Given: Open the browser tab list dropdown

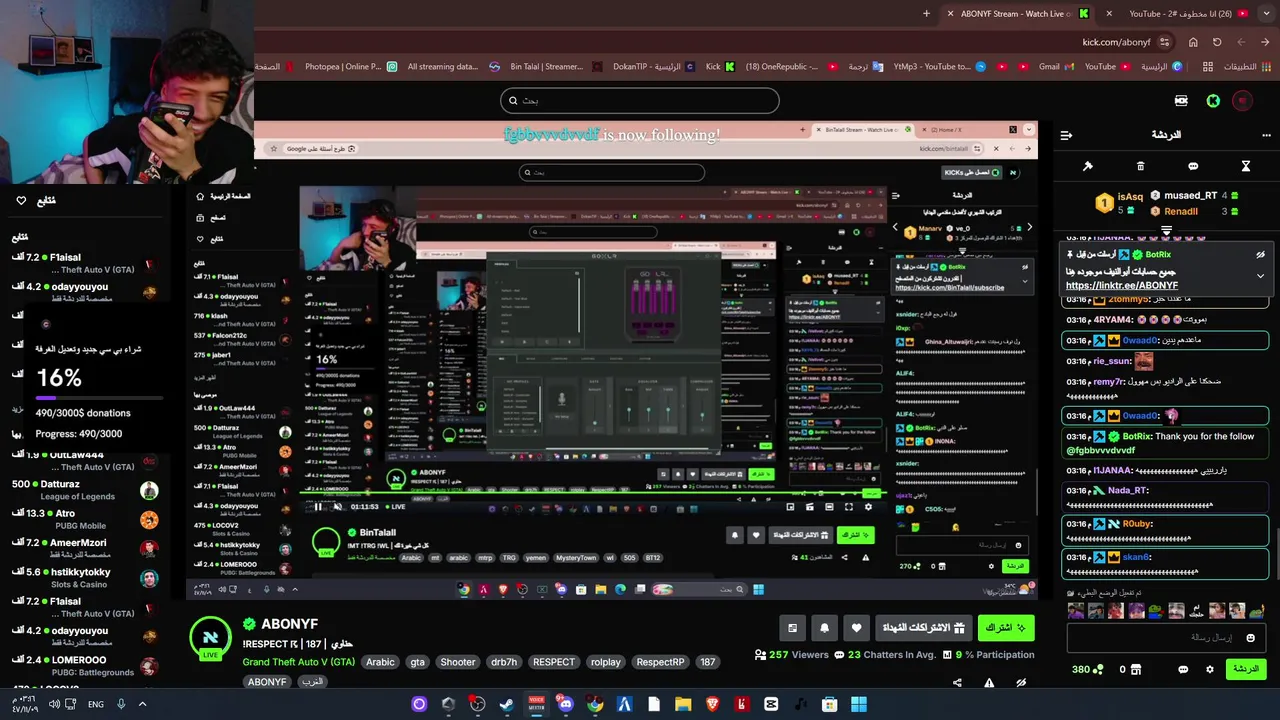Looking at the screenshot, I should (1265, 14).
